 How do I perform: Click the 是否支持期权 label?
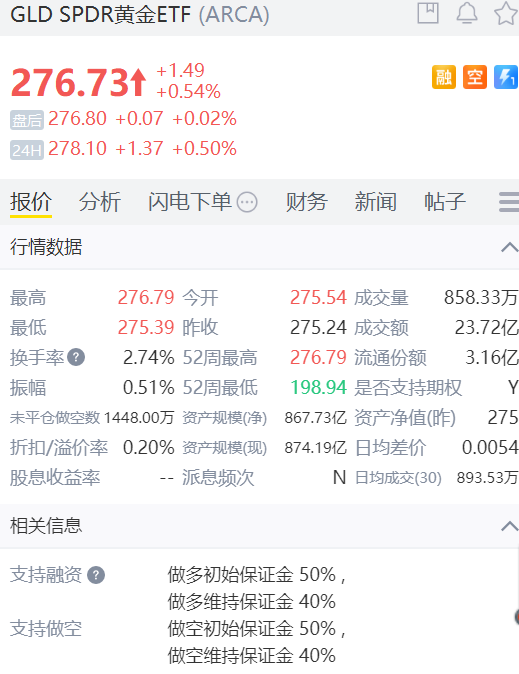coord(408,387)
